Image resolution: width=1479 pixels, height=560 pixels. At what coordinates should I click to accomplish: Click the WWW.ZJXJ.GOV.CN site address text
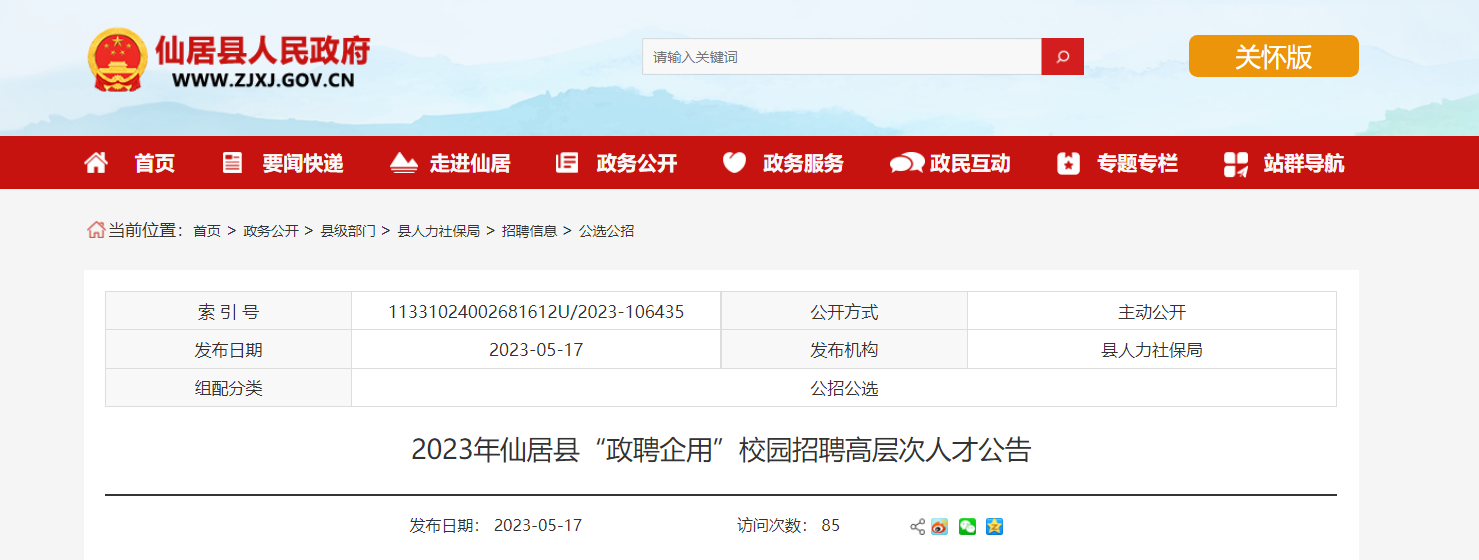coord(263,82)
